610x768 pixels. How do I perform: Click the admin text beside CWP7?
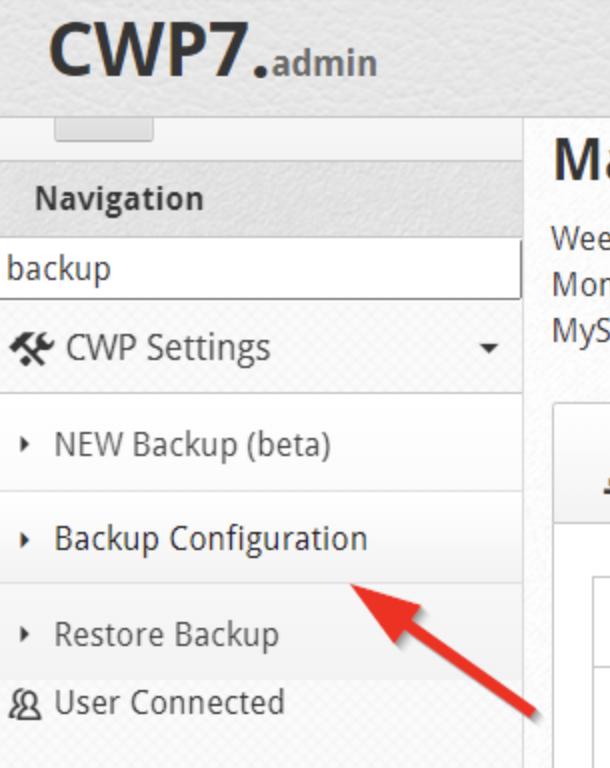(x=324, y=63)
